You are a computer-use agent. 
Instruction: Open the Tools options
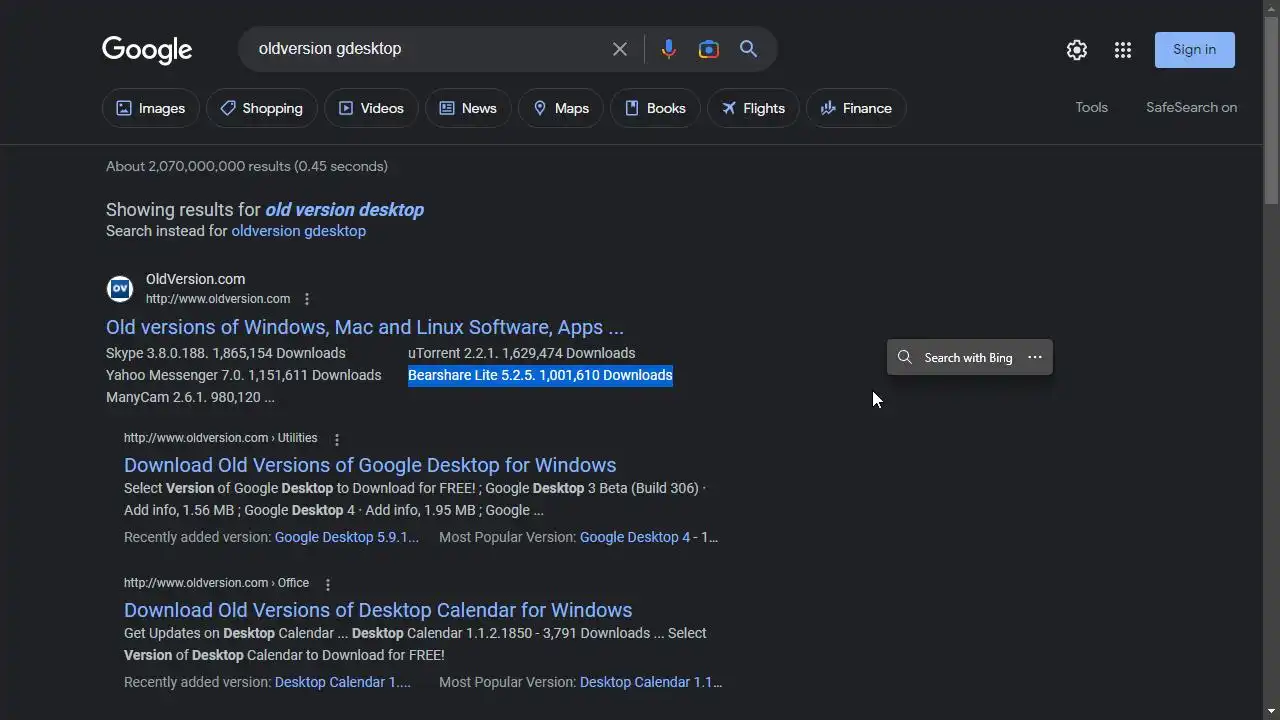click(x=1091, y=107)
